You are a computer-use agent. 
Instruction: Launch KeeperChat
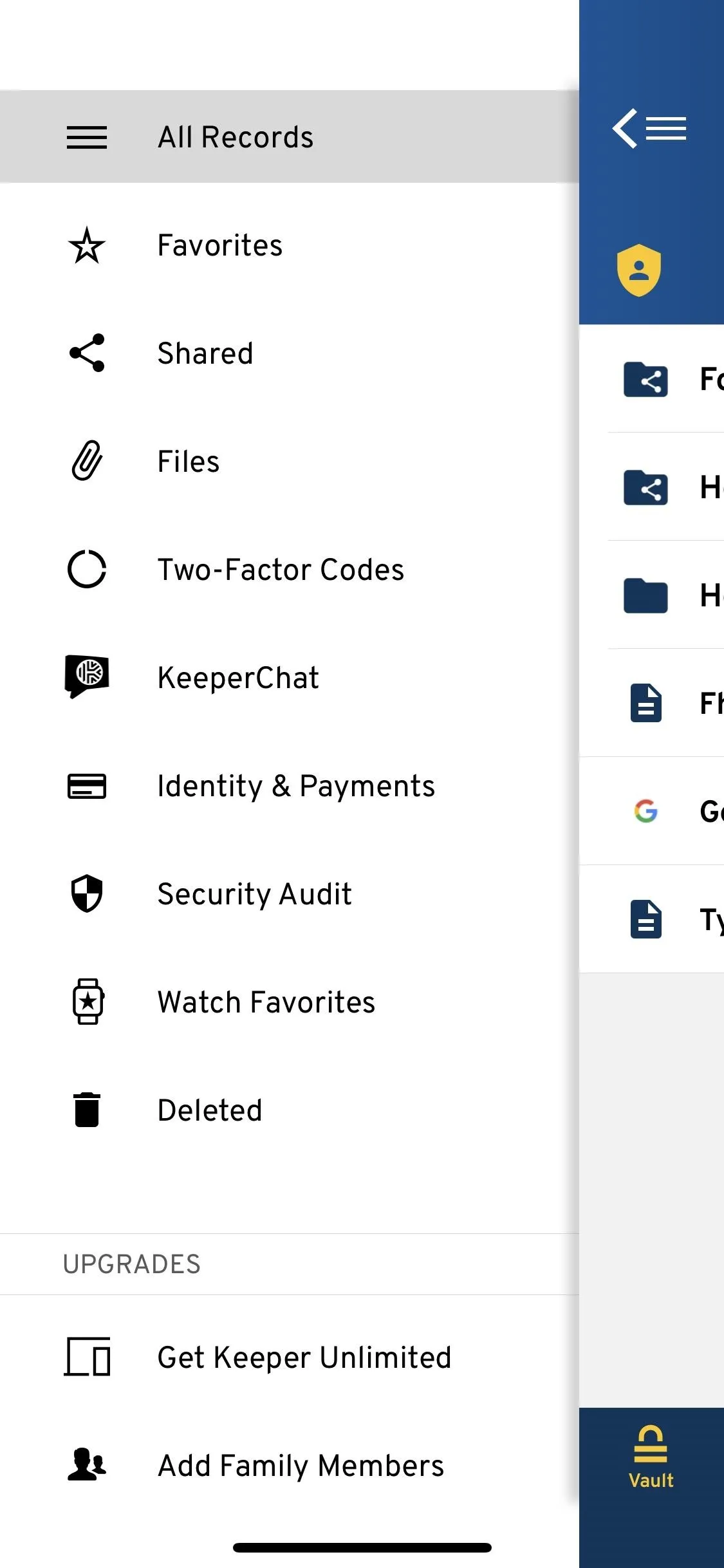click(x=290, y=678)
